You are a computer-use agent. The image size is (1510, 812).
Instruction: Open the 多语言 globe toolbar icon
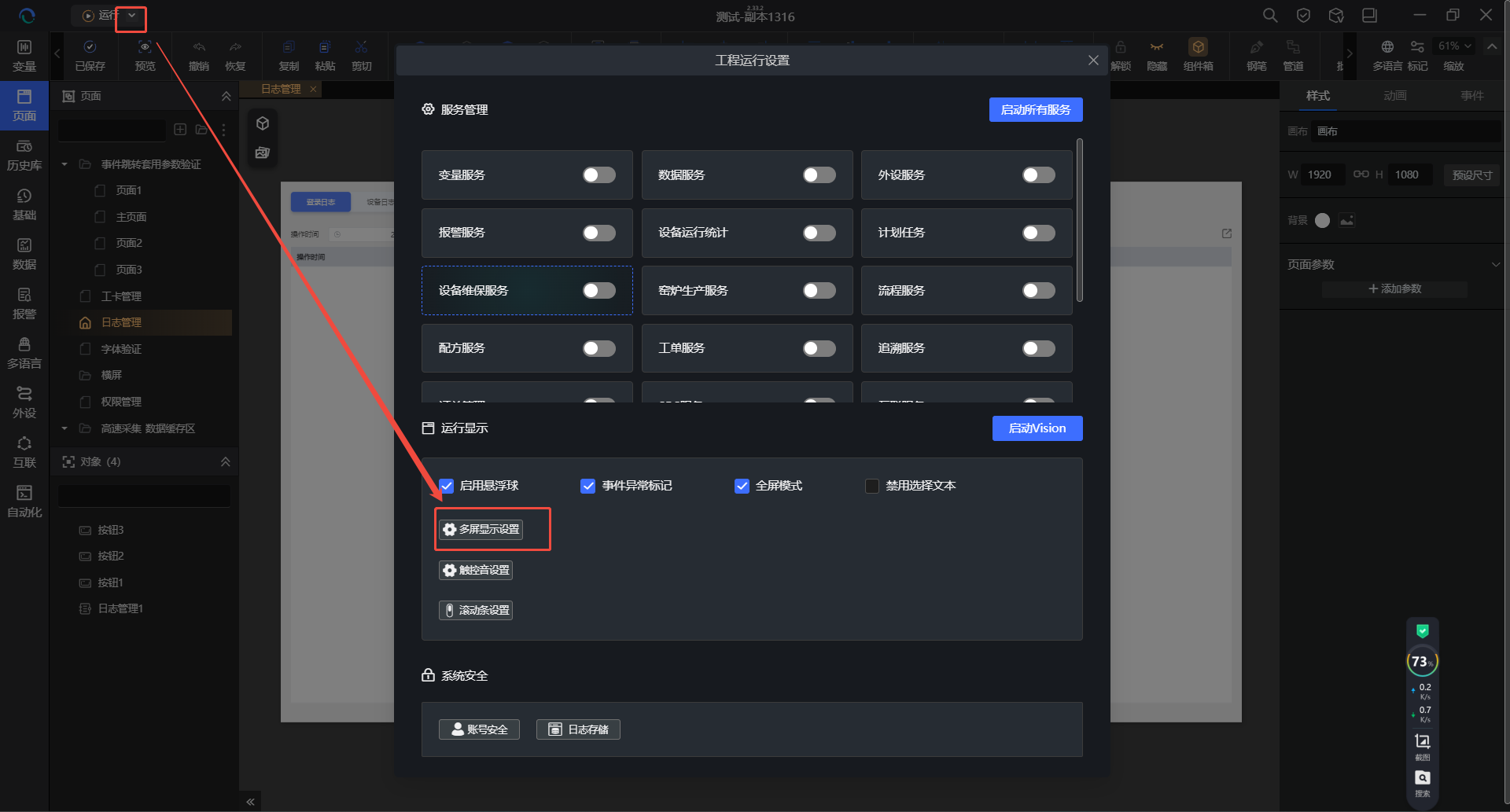[x=1387, y=47]
